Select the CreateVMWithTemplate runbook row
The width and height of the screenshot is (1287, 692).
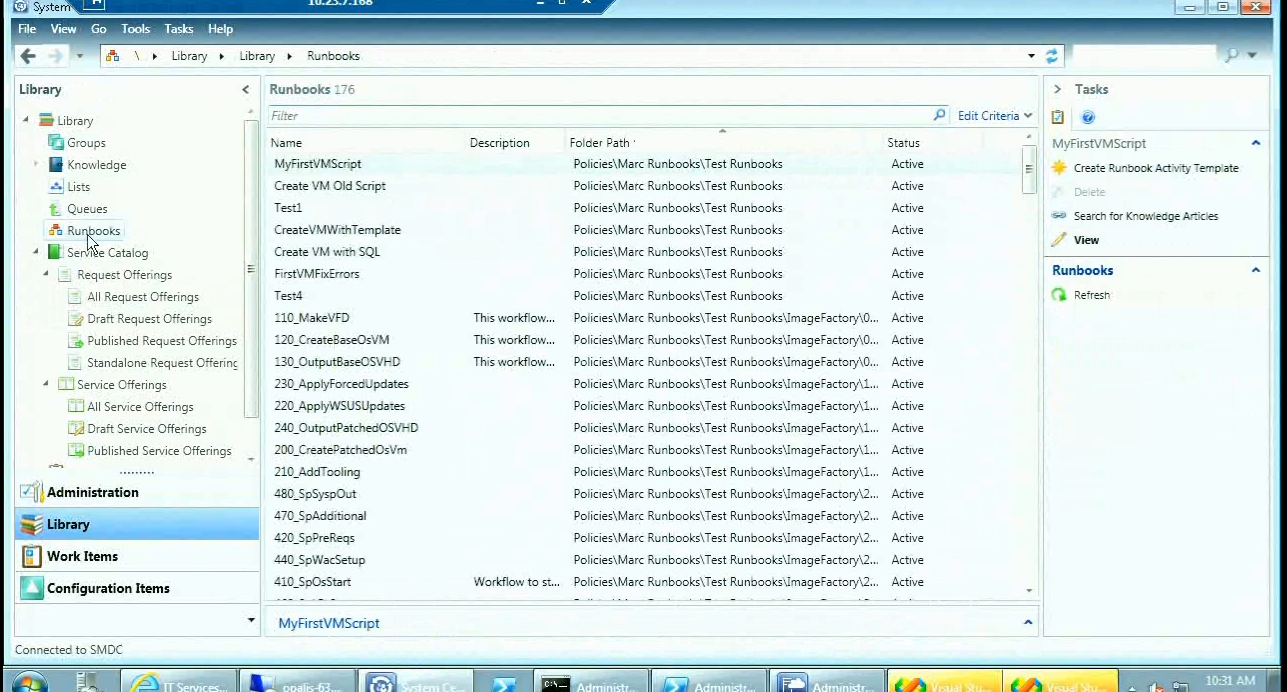point(645,230)
